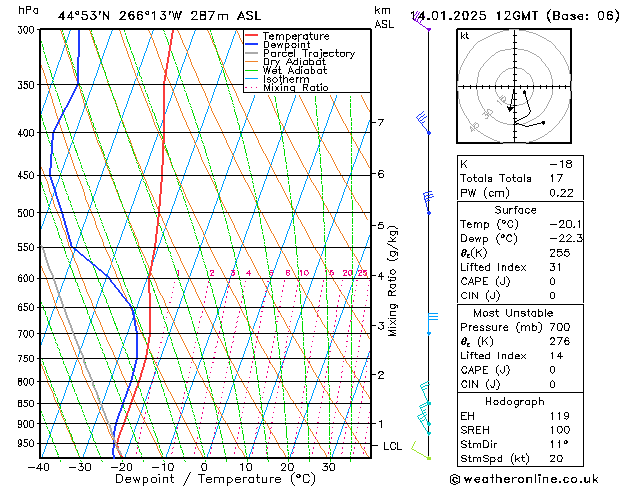Click the Most Unstable Lifted Index 14
The image size is (629, 486).
[x=556, y=356]
